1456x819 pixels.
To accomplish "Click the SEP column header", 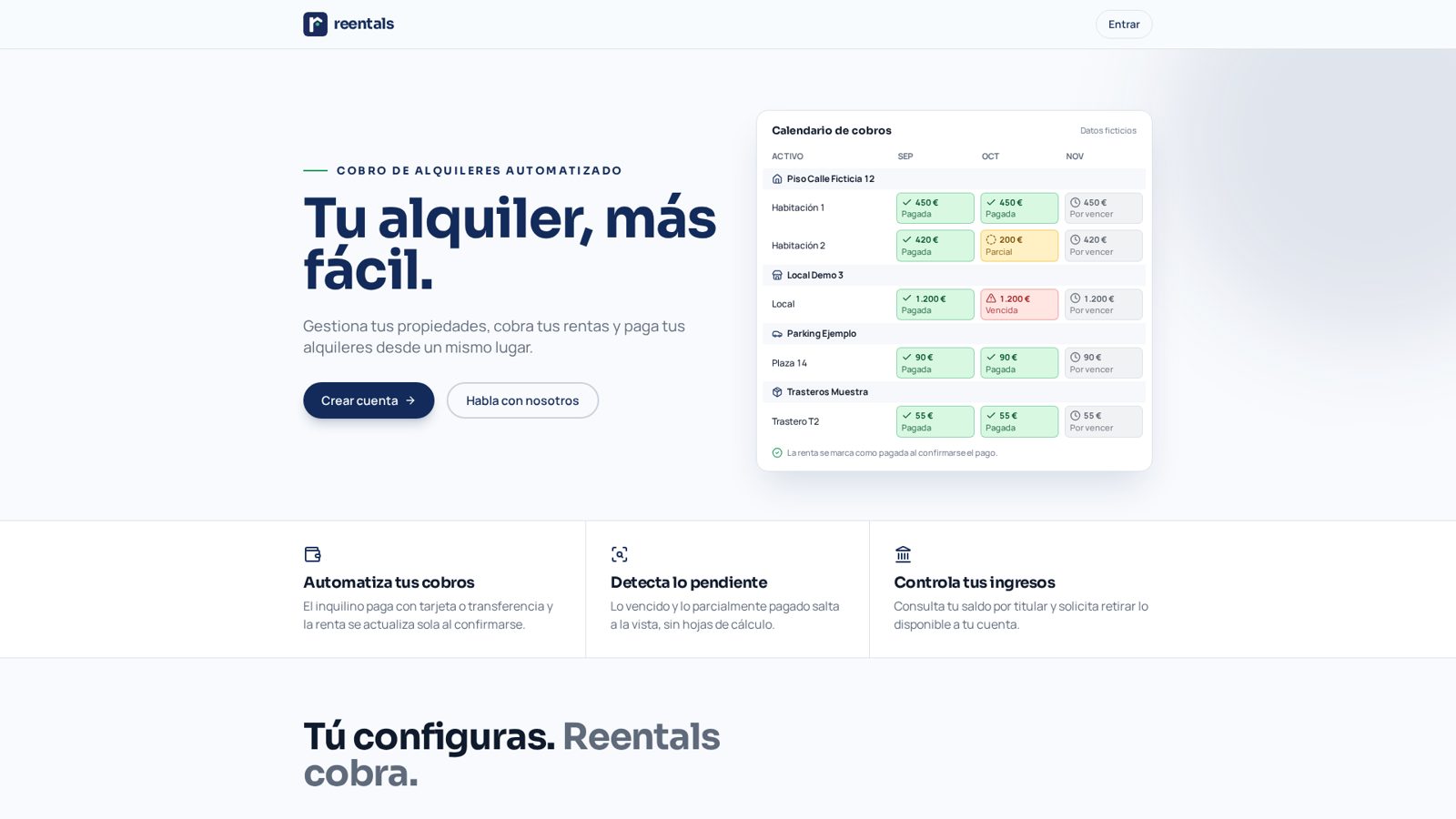I will coord(905,157).
